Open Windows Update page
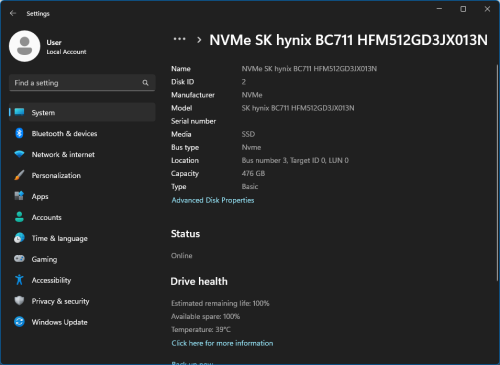Viewport: 500px width, 365px height. point(82,322)
